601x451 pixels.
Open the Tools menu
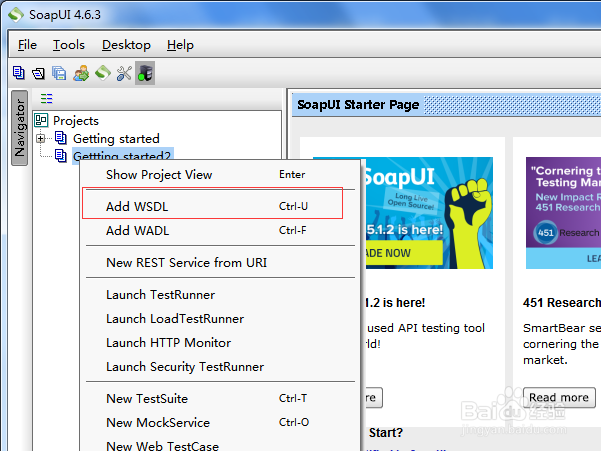tap(69, 45)
